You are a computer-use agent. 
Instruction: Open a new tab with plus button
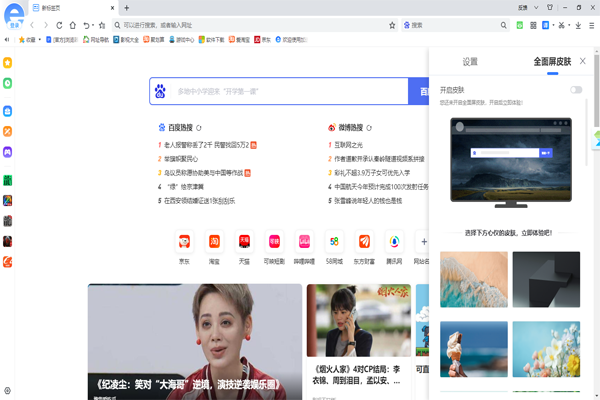[x=127, y=8]
